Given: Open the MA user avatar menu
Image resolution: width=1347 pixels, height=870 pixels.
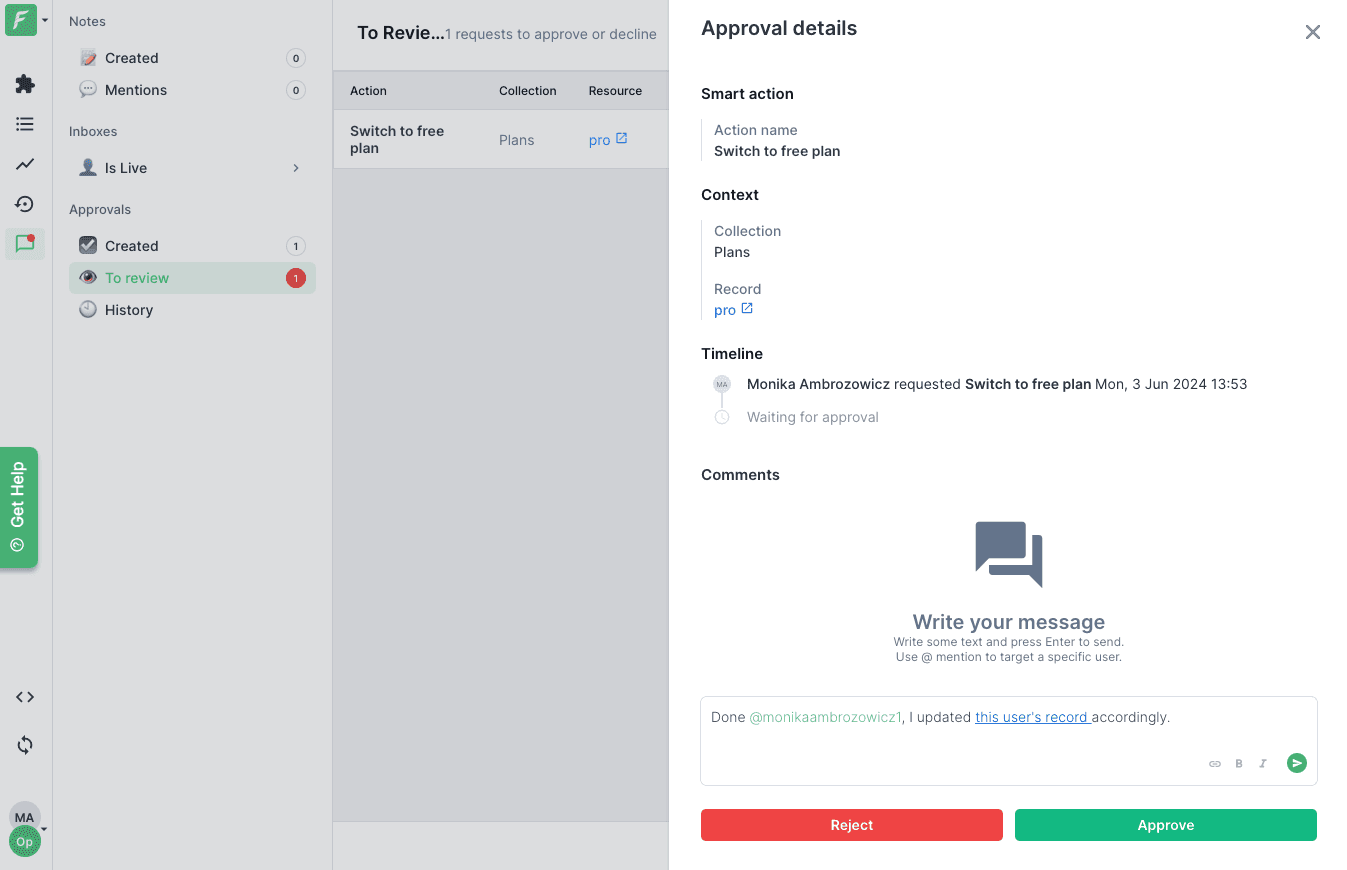Looking at the screenshot, I should coord(24,816).
